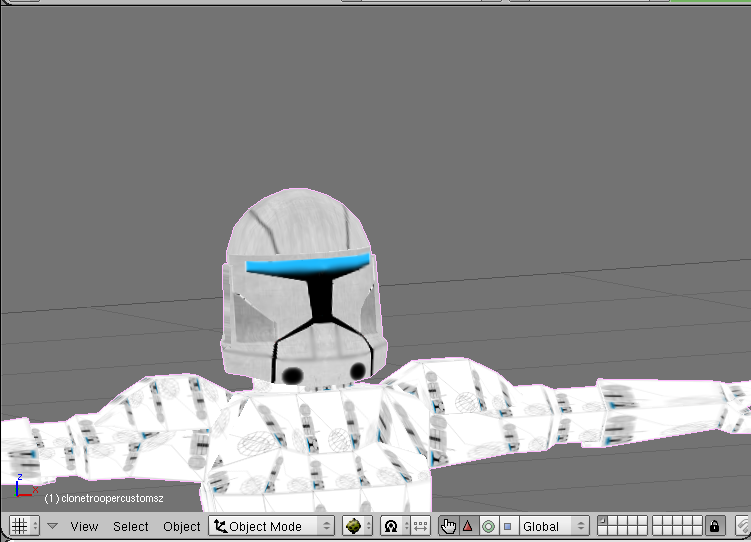This screenshot has width=751, height=542.
Task: Click the blue visor stripe on the helmet
Action: (307, 267)
